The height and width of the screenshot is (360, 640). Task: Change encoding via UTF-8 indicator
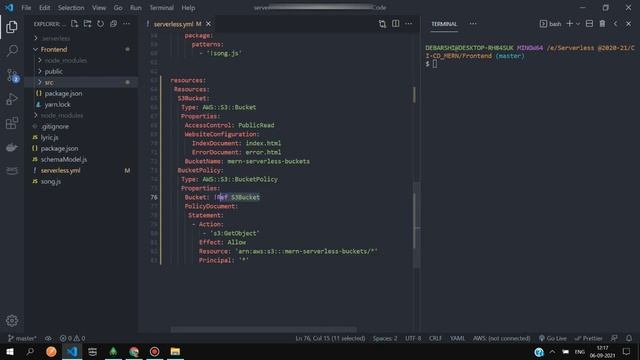(413, 338)
